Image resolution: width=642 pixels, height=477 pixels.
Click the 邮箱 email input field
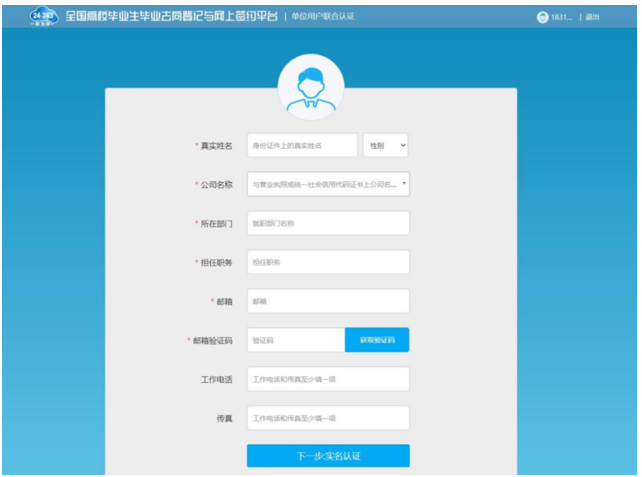(x=328, y=301)
